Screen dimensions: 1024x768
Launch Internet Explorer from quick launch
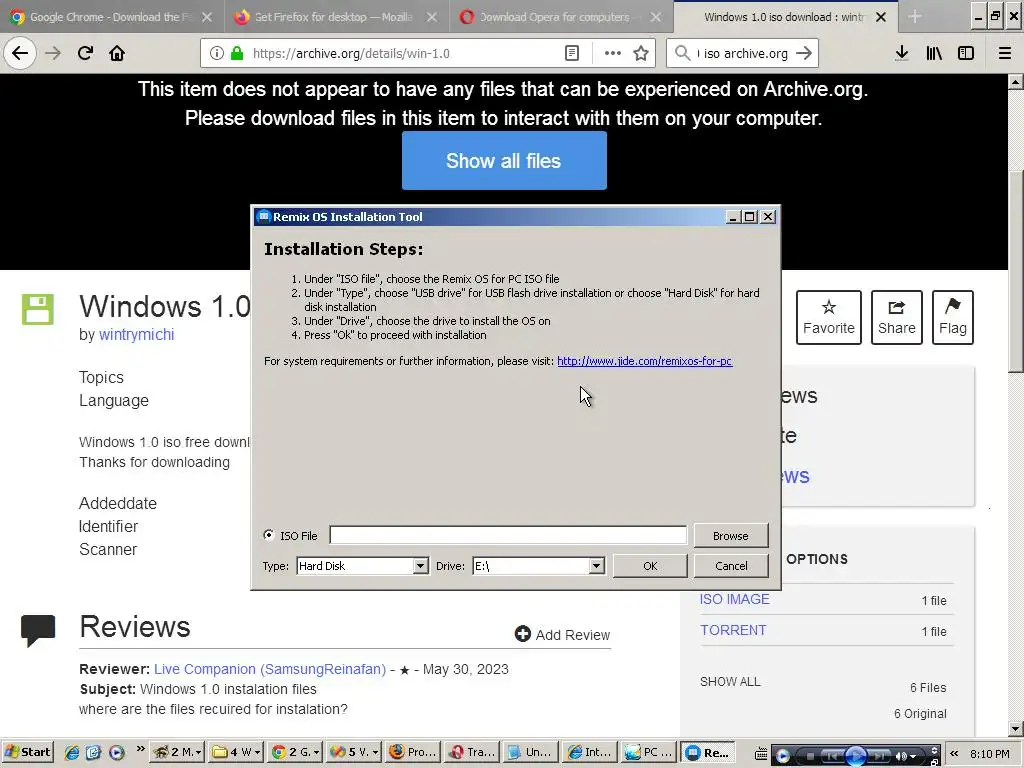[x=72, y=752]
